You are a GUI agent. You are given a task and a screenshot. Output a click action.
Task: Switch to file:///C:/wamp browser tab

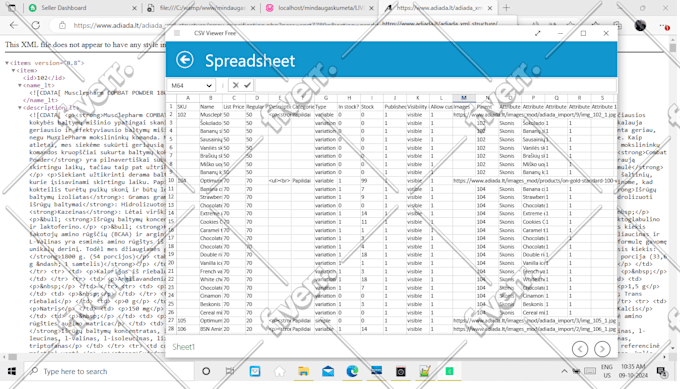coord(202,8)
